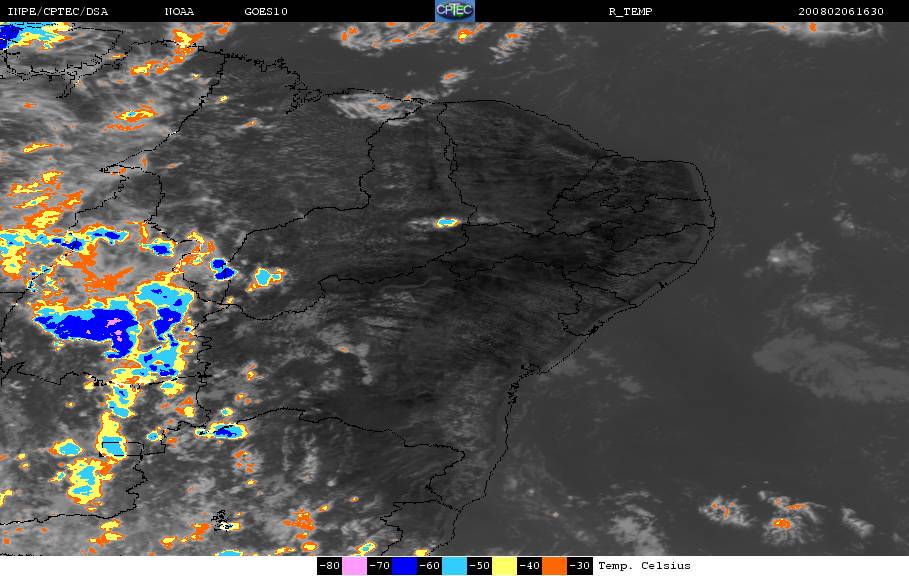Image resolution: width=909 pixels, height=576 pixels.
Task: Click the Temp. Celsius legend caption
Action: (x=644, y=566)
